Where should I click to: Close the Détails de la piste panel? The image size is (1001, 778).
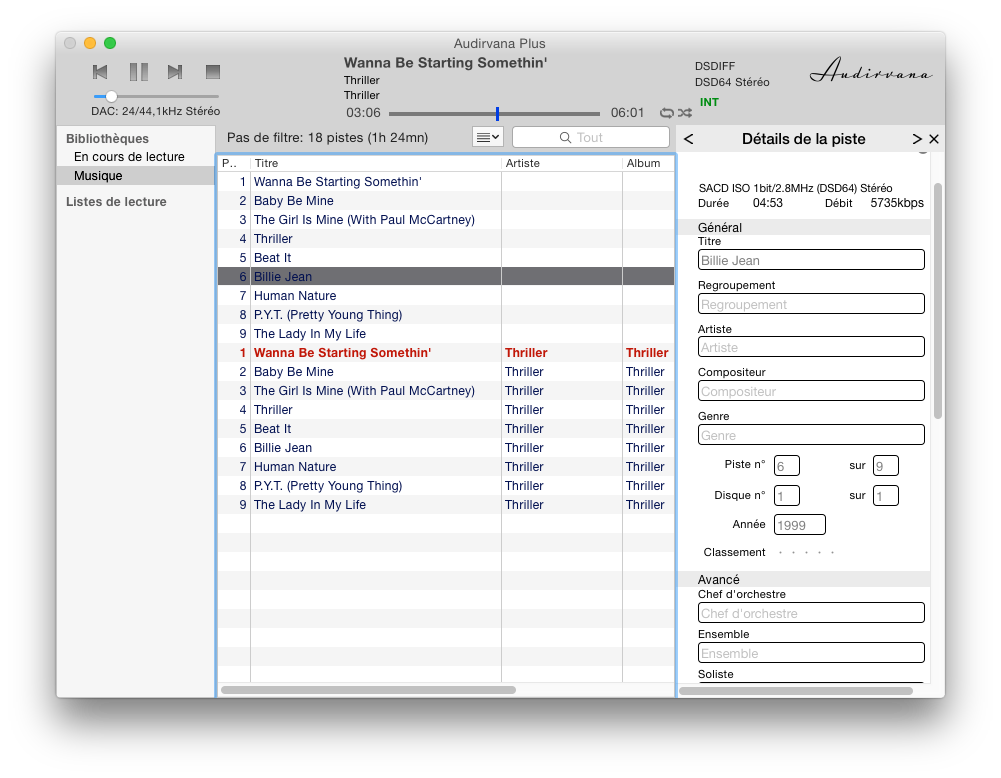coord(934,139)
